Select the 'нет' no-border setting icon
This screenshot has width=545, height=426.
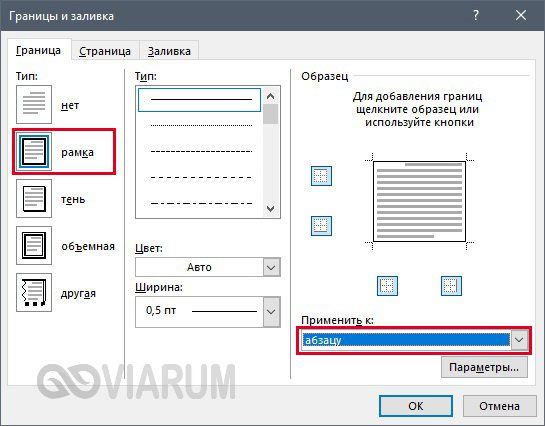pos(34,105)
